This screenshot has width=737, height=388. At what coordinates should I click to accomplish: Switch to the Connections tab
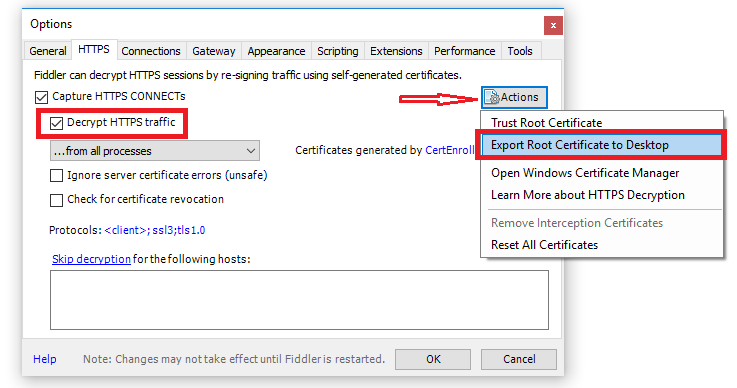(x=151, y=51)
